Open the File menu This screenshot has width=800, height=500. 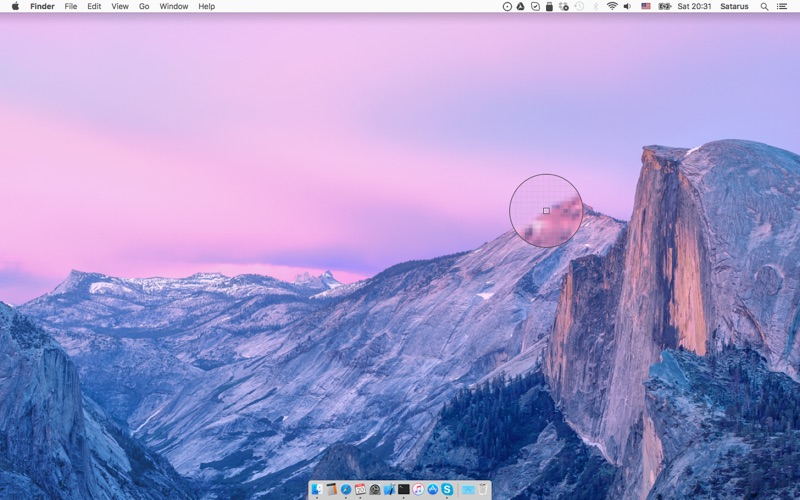(x=71, y=6)
